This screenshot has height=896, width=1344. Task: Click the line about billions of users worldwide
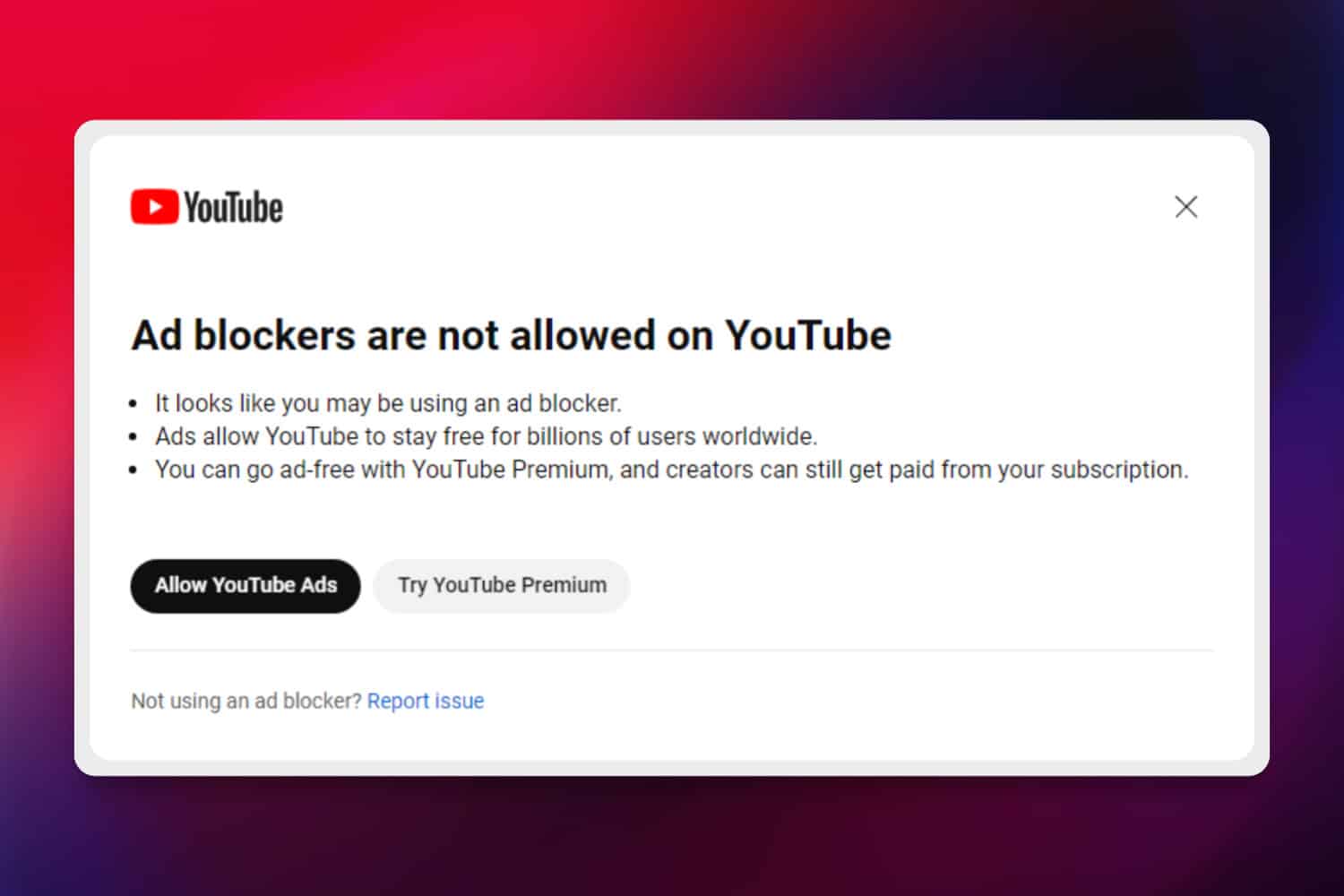coord(486,436)
